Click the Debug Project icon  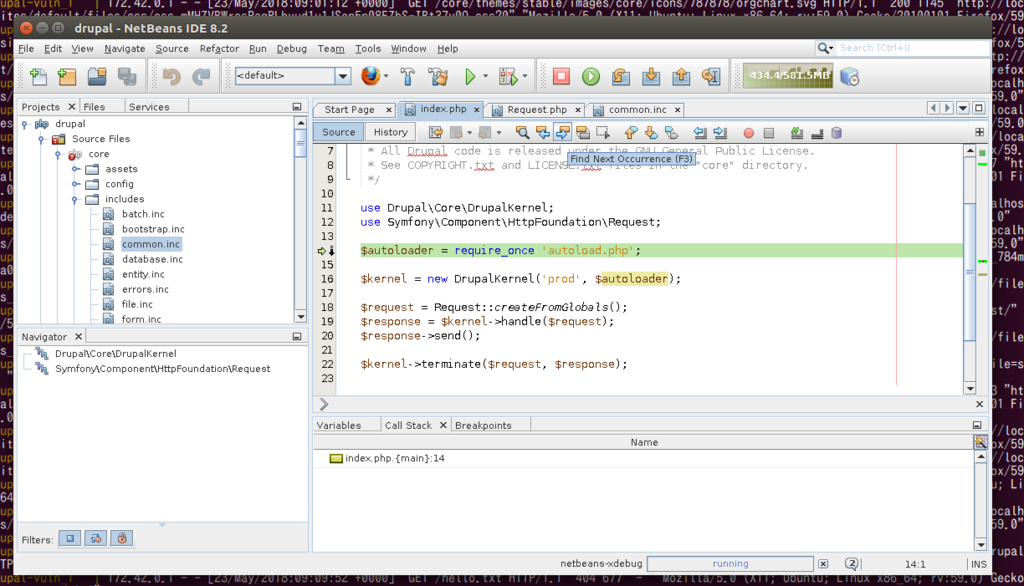pyautogui.click(x=507, y=76)
